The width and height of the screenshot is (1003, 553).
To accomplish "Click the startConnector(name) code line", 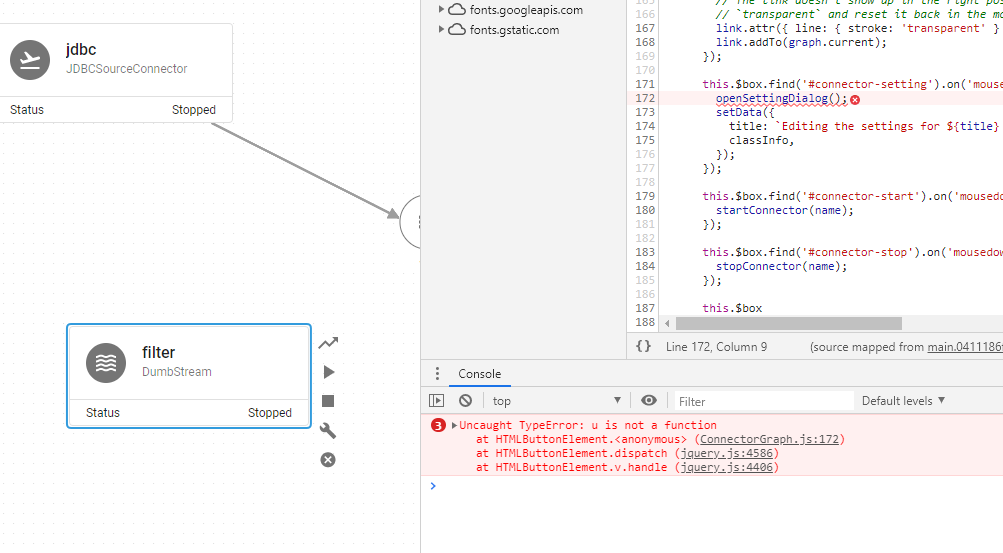I will (x=784, y=210).
